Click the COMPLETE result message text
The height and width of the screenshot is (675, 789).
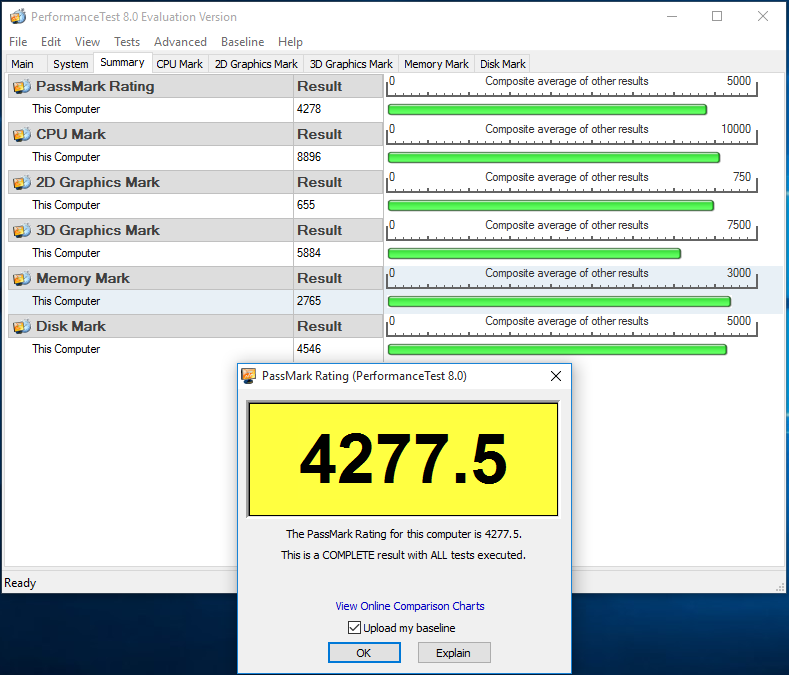[403, 555]
